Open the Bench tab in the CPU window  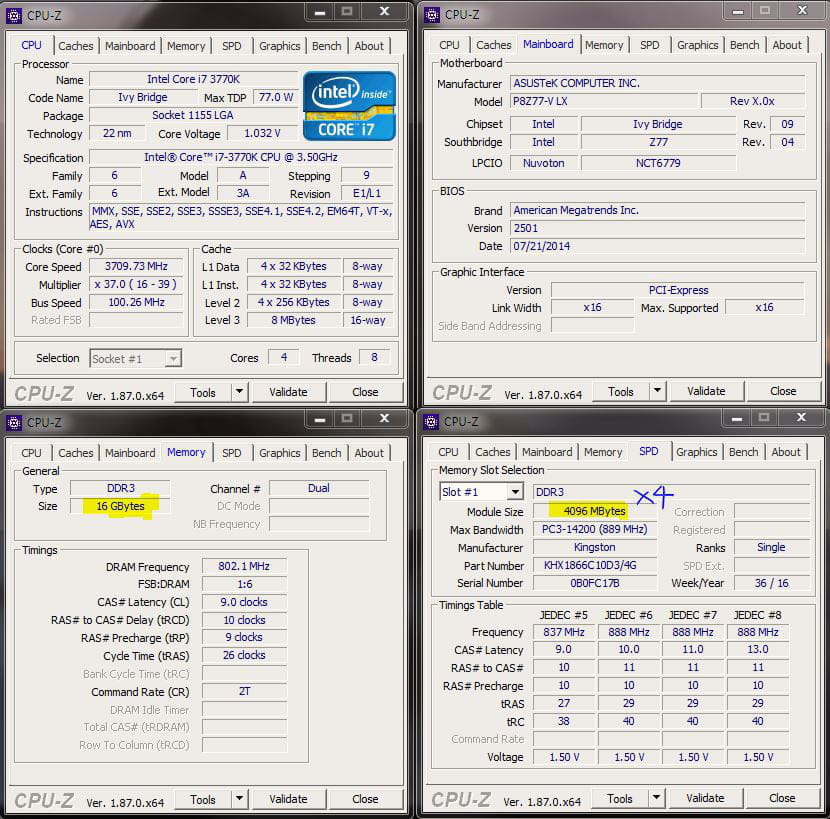pyautogui.click(x=327, y=46)
